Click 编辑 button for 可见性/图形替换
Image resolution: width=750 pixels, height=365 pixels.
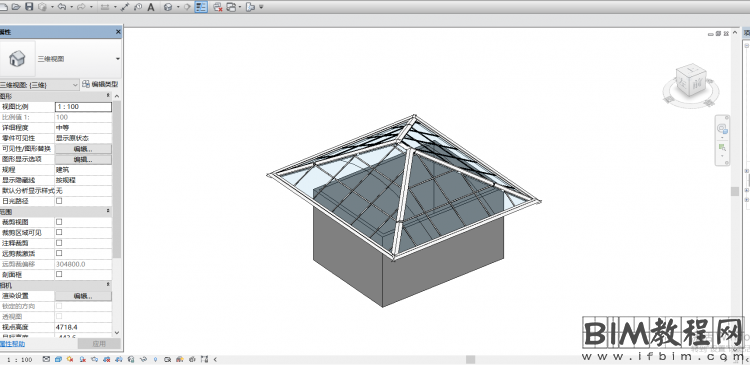[83, 149]
